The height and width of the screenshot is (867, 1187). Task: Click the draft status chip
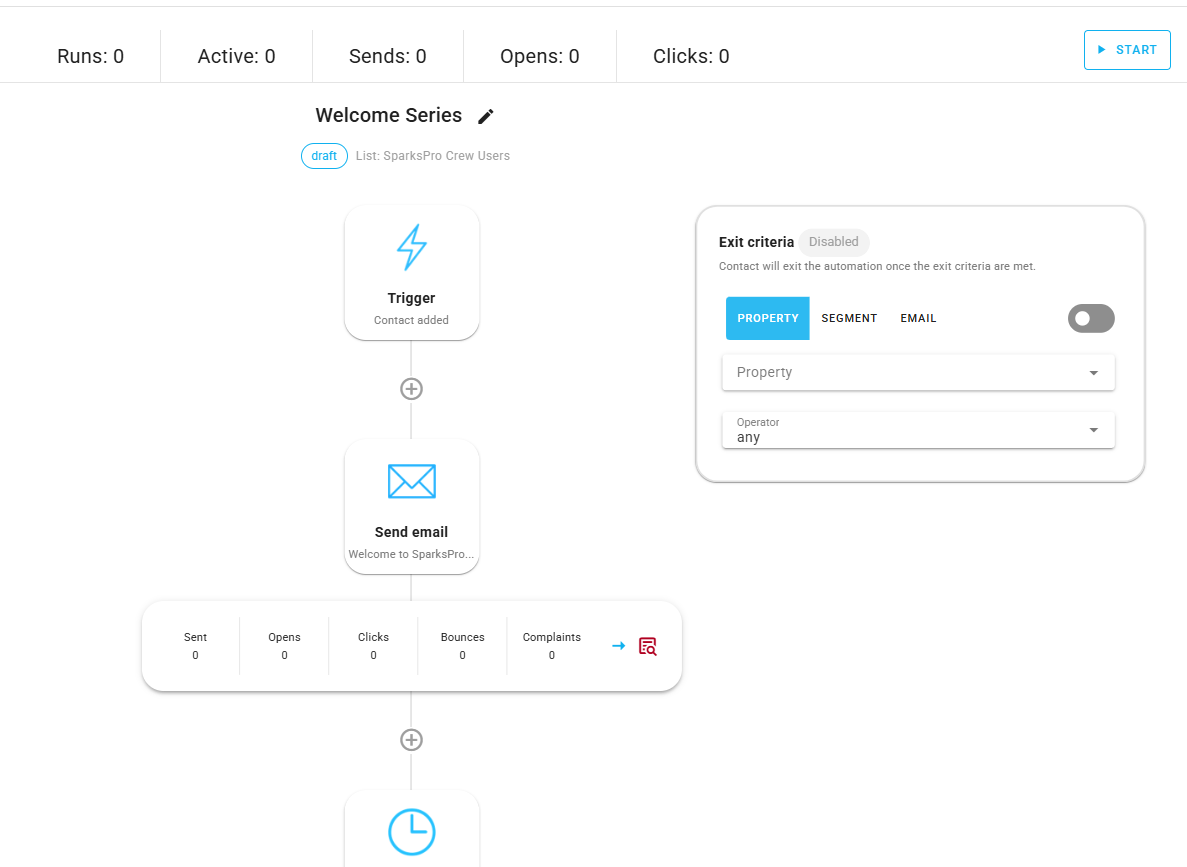coord(324,156)
